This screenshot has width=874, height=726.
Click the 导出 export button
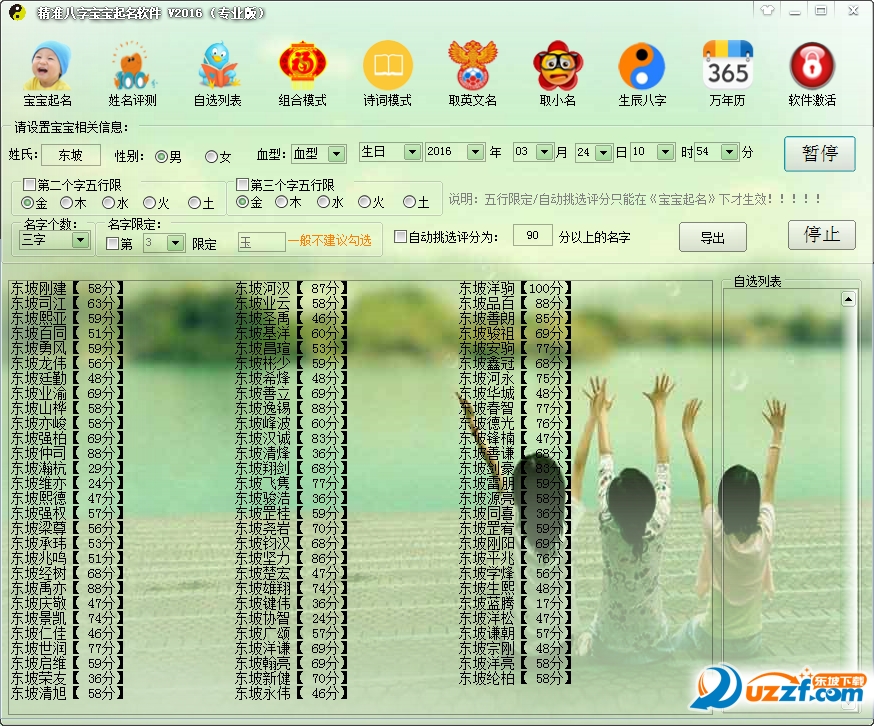tap(712, 237)
